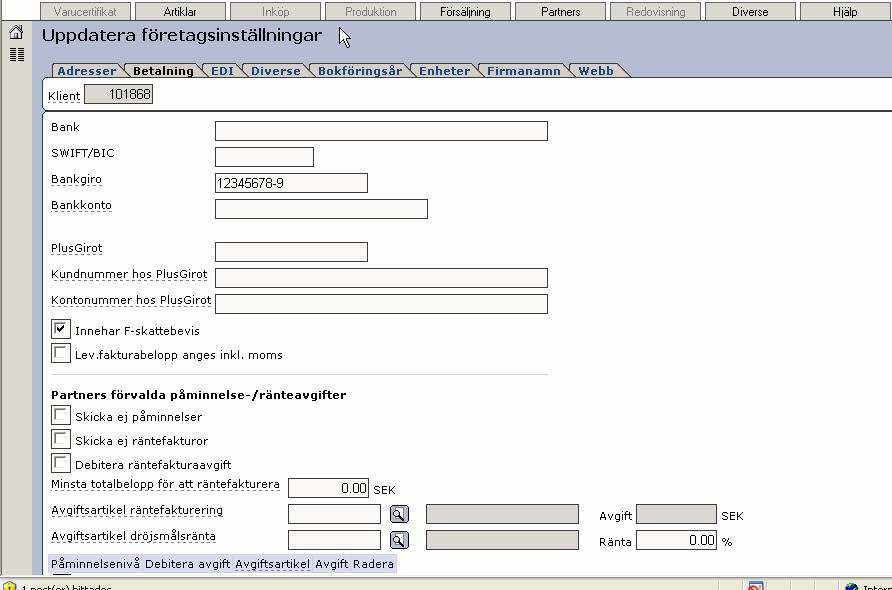The height and width of the screenshot is (590, 892).
Task: Switch to the Adresser tab
Action: (x=86, y=71)
